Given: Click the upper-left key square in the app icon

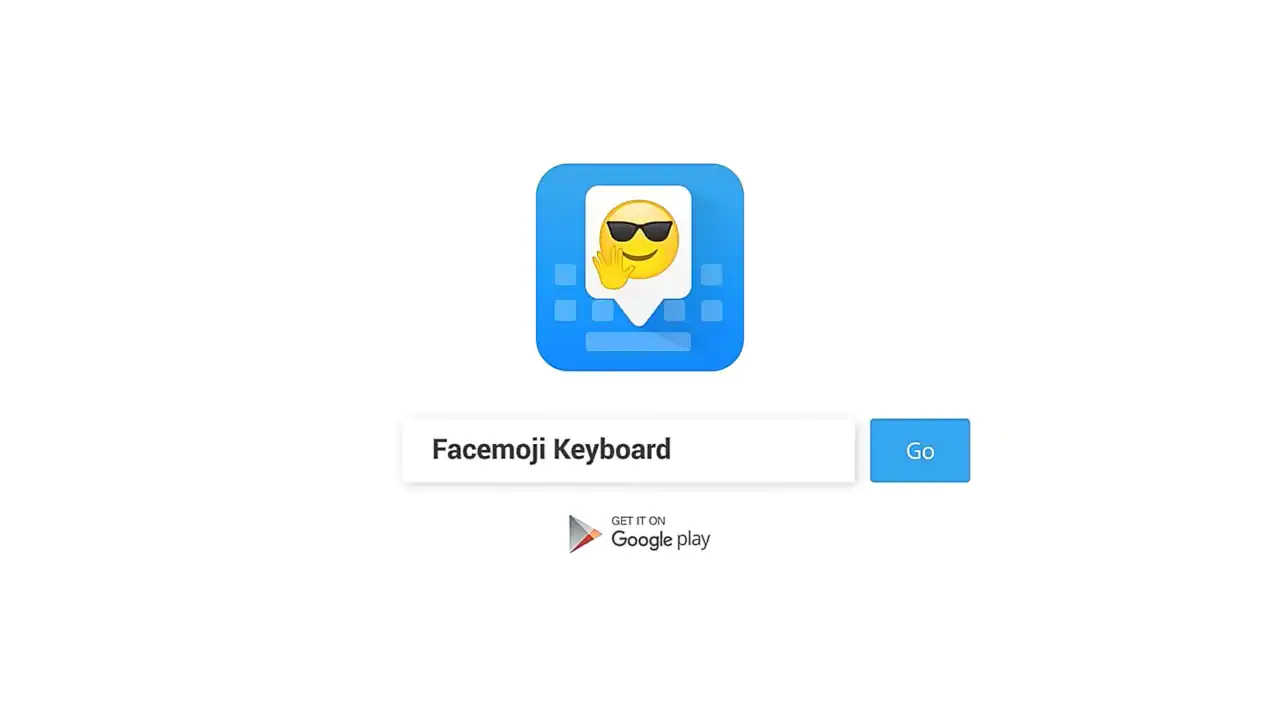Looking at the screenshot, I should point(565,275).
